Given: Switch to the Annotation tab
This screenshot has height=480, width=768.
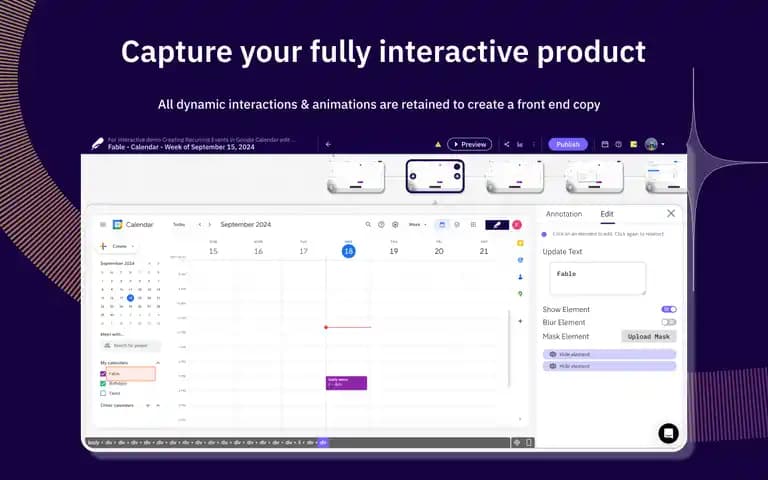Looking at the screenshot, I should 564,214.
